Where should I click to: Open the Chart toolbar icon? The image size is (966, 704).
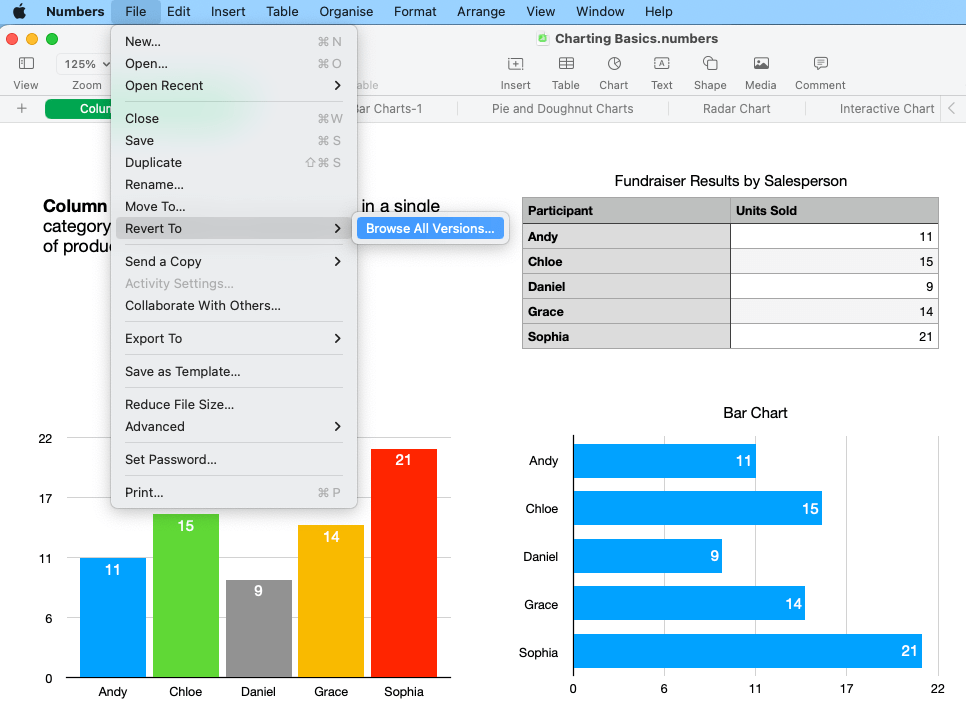coord(613,64)
